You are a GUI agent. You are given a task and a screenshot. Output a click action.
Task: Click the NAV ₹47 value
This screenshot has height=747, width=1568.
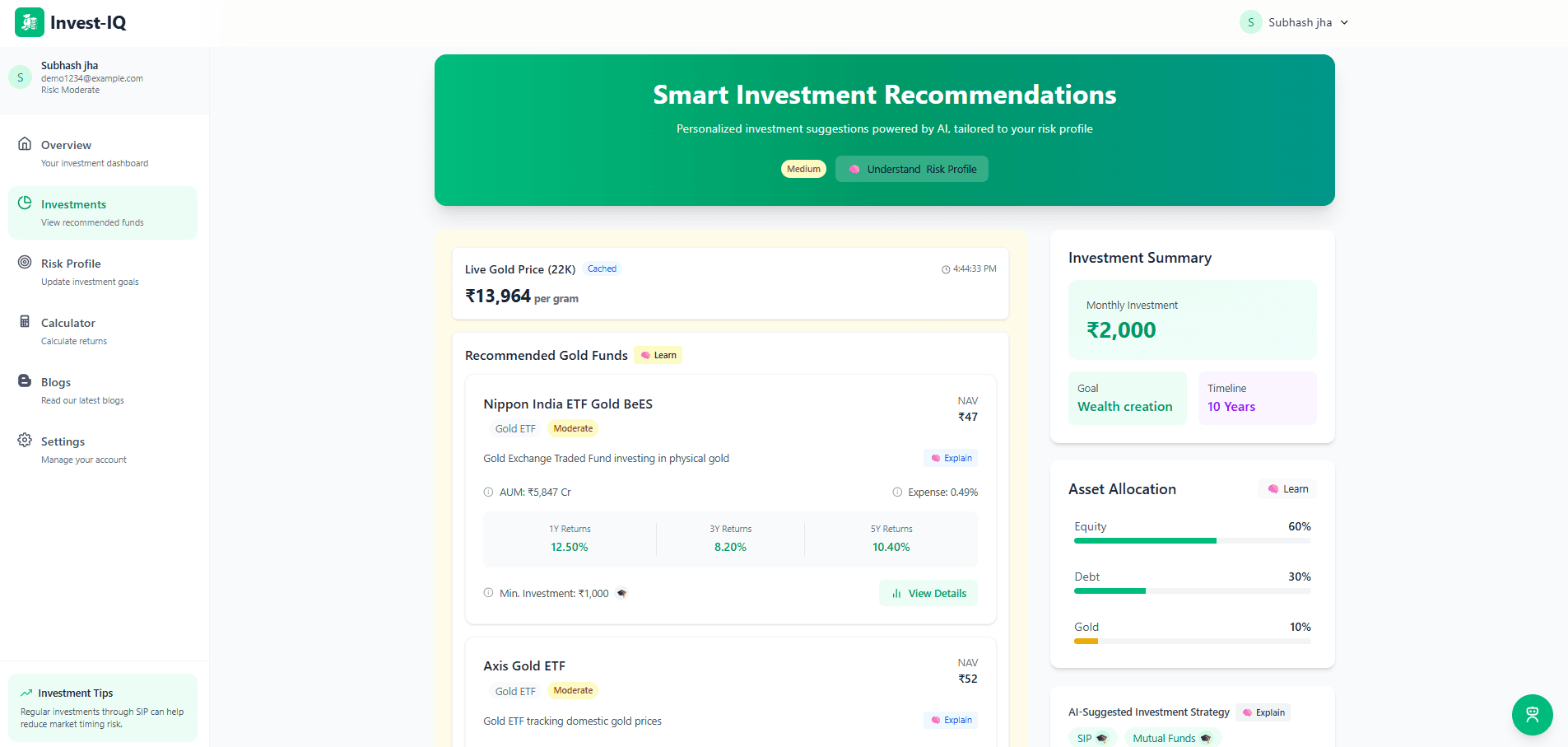pos(968,417)
